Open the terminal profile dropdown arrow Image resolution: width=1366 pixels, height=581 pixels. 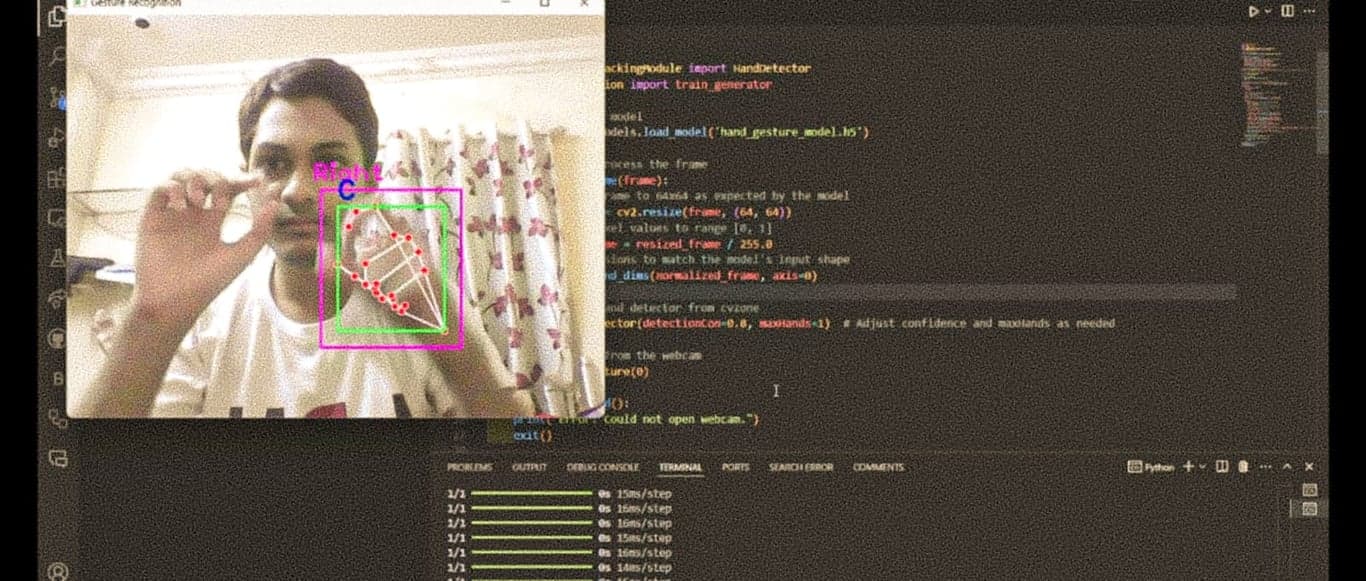1203,467
